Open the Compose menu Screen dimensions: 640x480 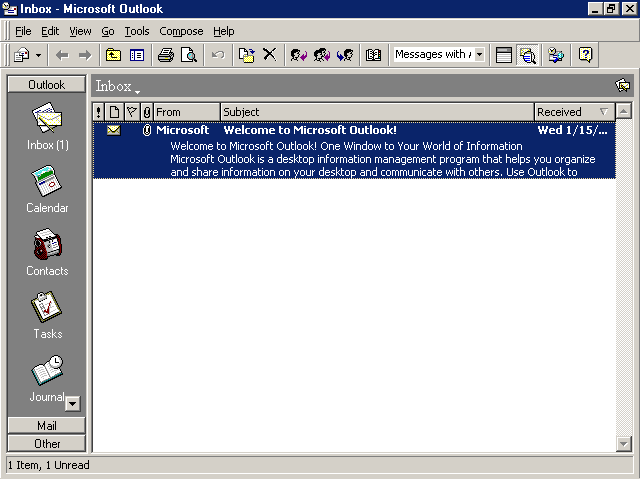coord(181,31)
